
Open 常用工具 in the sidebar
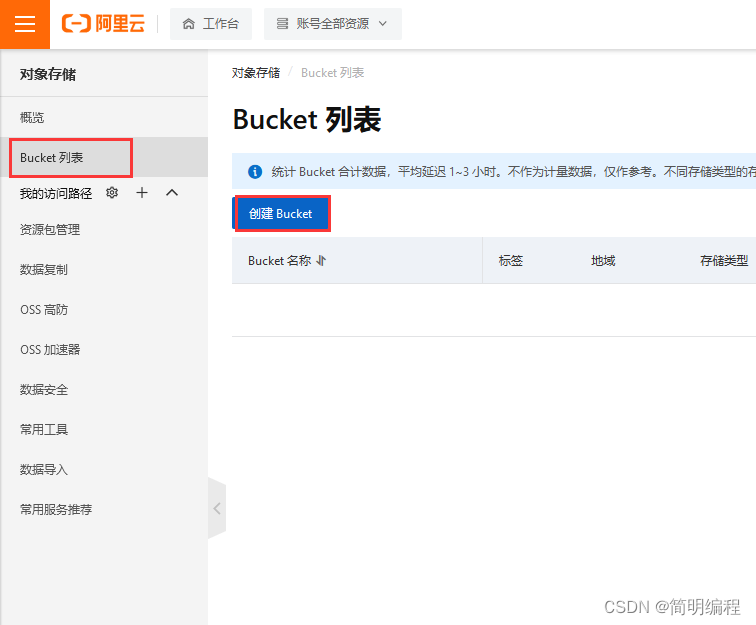(x=44, y=430)
